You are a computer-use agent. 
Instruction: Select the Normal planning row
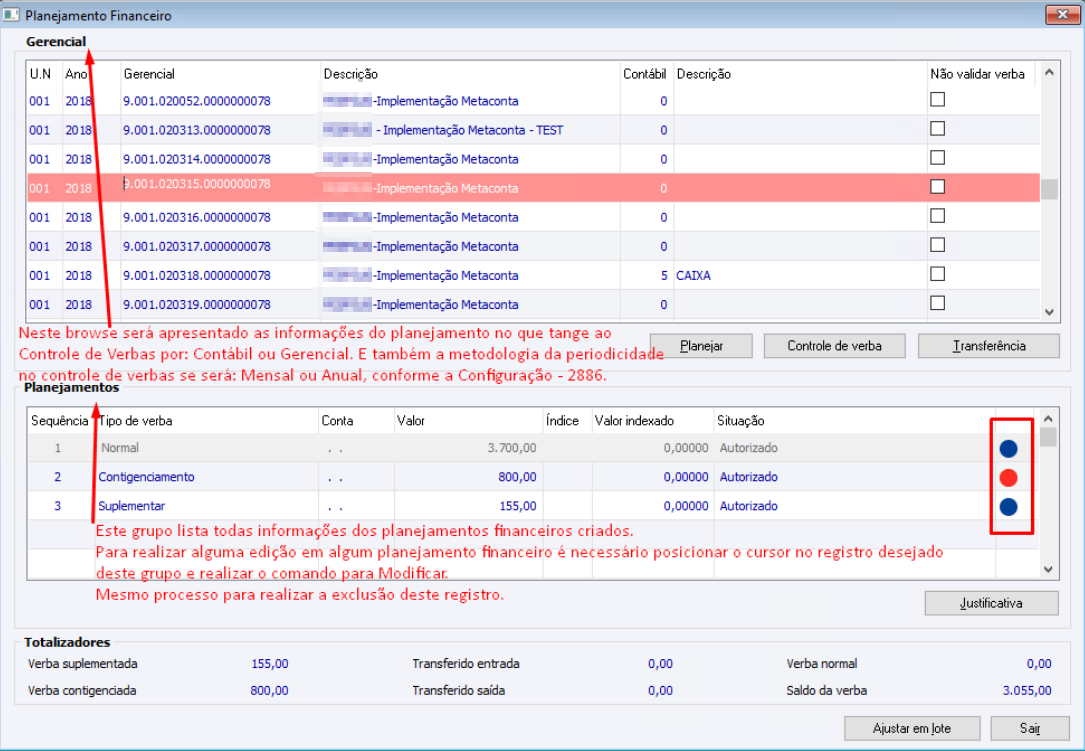[x=533, y=449]
